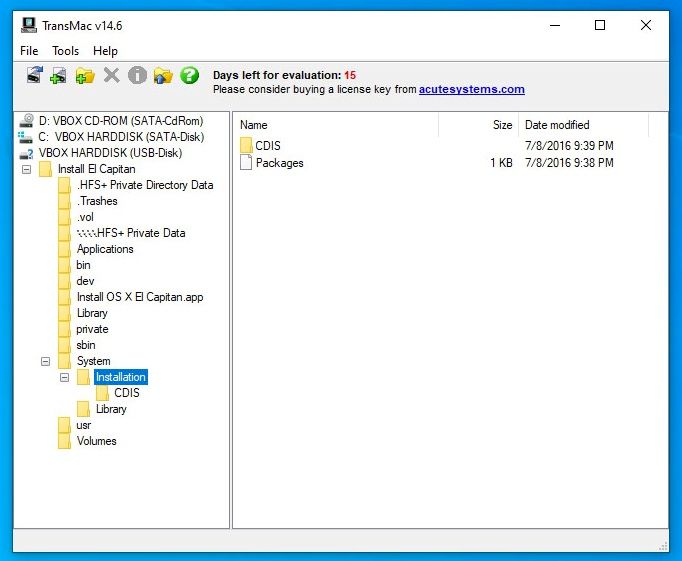Open the File menu
682x561 pixels.
tap(29, 51)
